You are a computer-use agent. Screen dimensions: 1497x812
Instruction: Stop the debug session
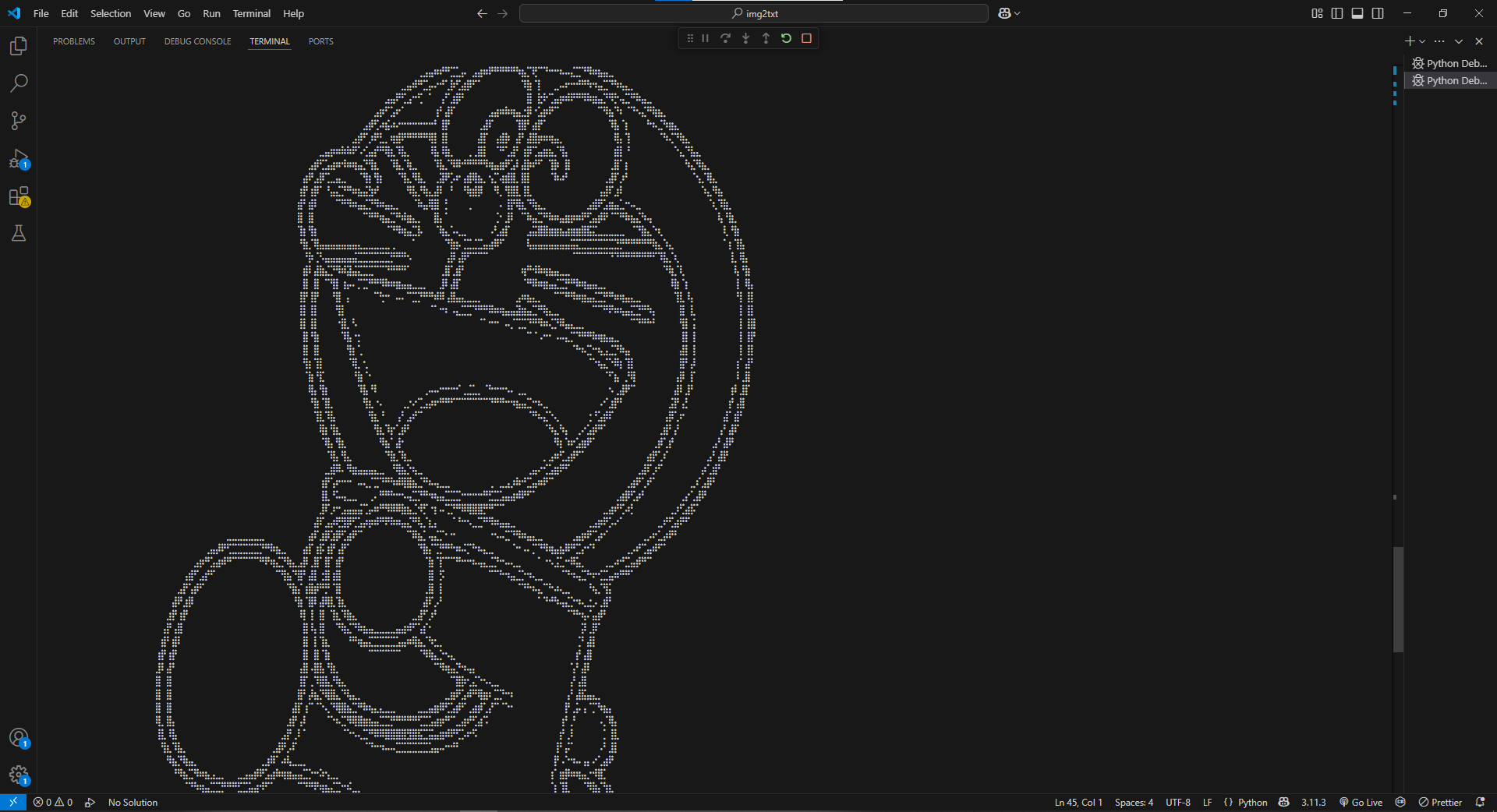pyautogui.click(x=806, y=38)
